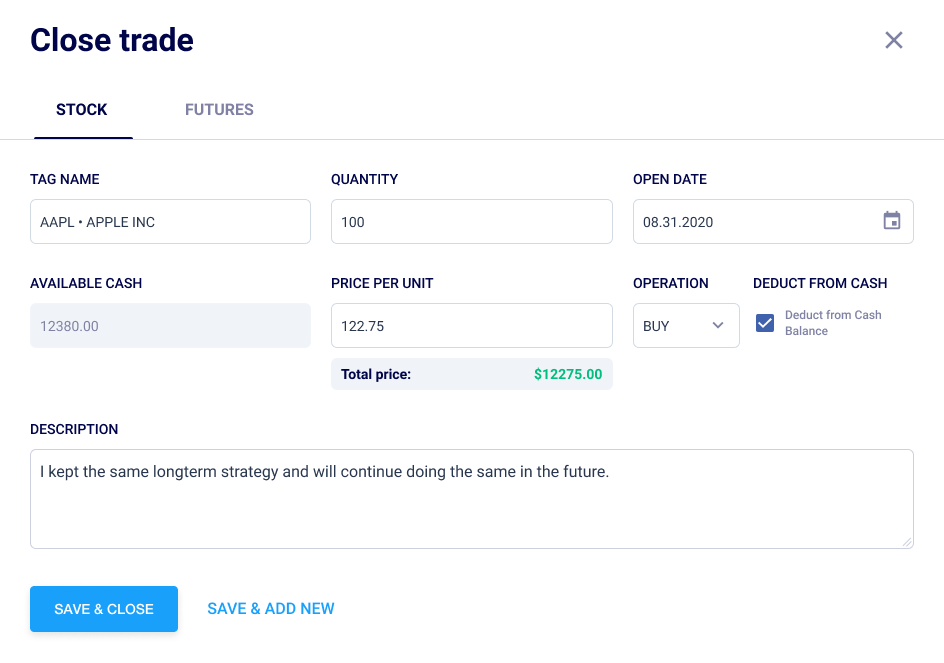
Task: Click the Price Per Unit field
Action: tap(472, 326)
